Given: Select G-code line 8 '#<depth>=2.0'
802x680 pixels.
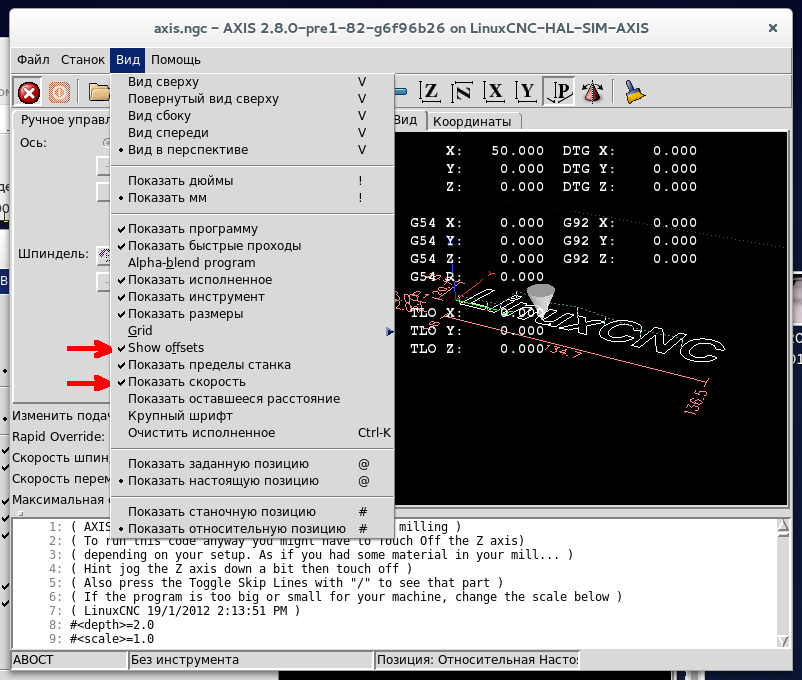Looking at the screenshot, I should coord(112,625).
